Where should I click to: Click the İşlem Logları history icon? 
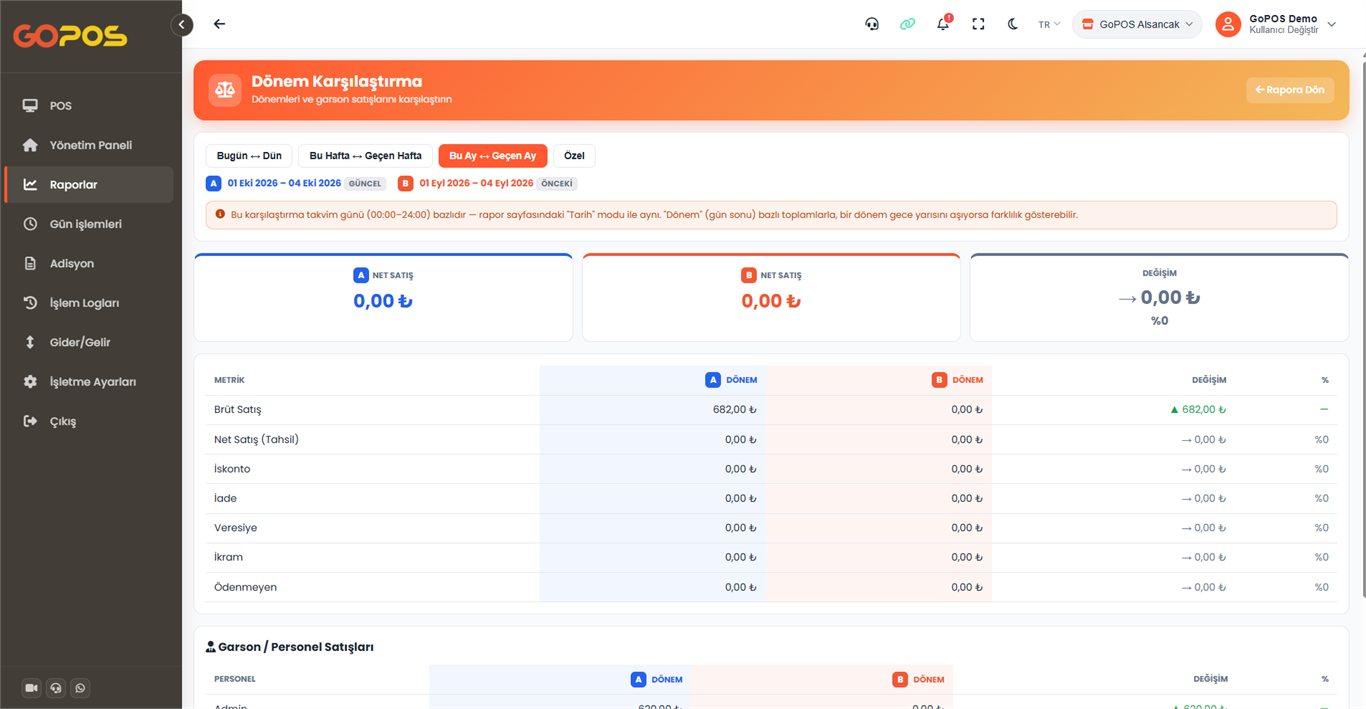(x=30, y=303)
